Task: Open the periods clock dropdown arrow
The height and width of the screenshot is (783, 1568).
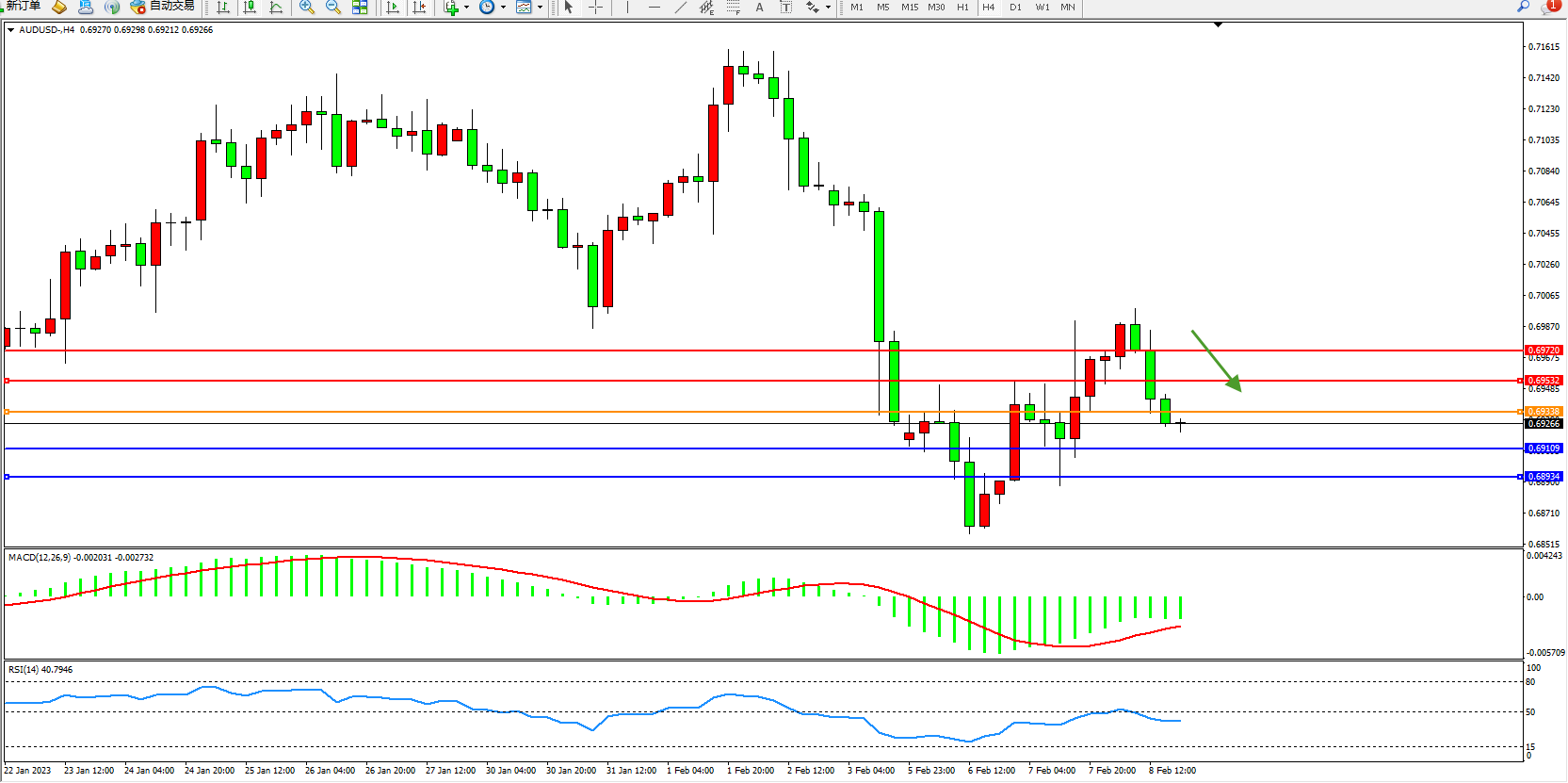Action: coord(503,8)
